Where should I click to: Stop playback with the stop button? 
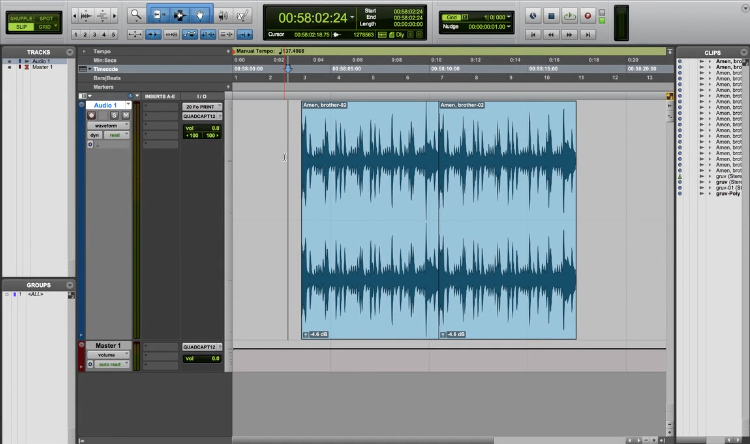(x=551, y=16)
